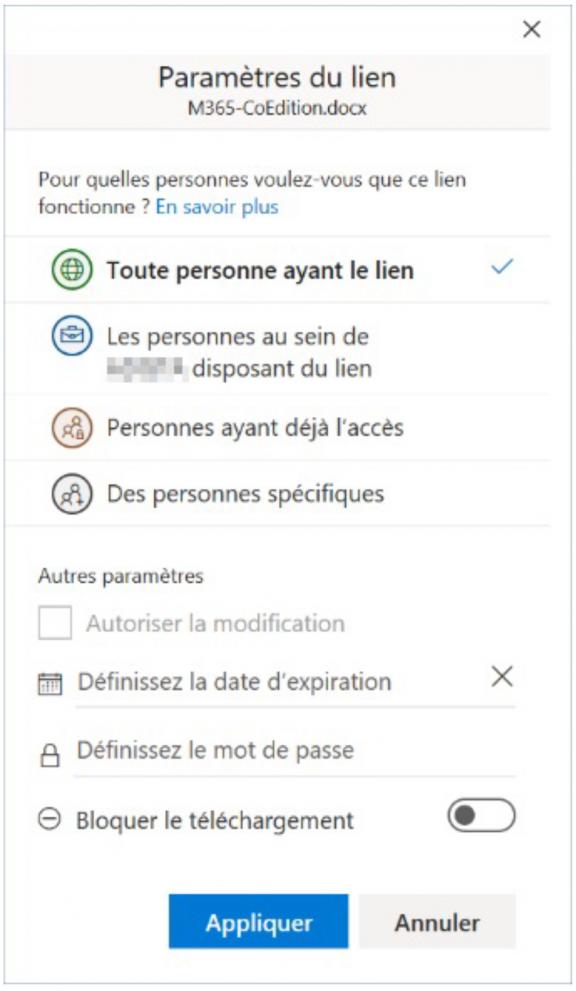Click the specific people icon
The image size is (576, 991).
[x=71, y=494]
